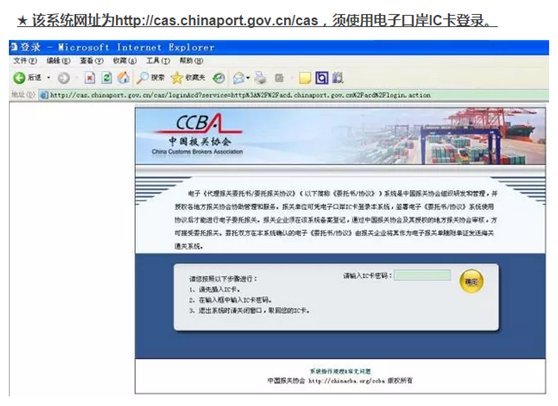Screen dimensions: 558x406
Task: Open the yellow note icon in toolbar
Action: point(305,78)
